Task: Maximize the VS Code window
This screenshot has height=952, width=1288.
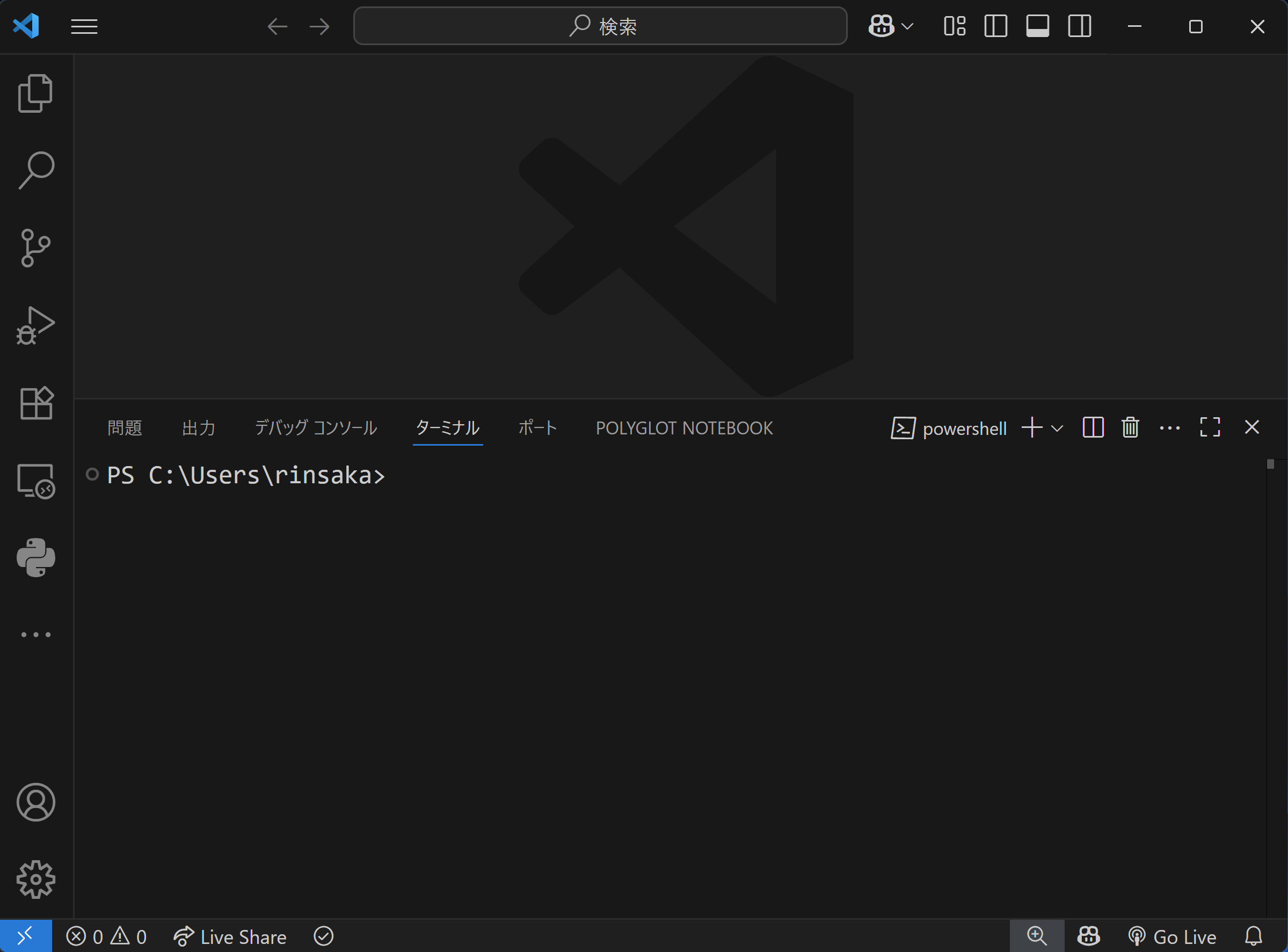Action: coord(1196,26)
